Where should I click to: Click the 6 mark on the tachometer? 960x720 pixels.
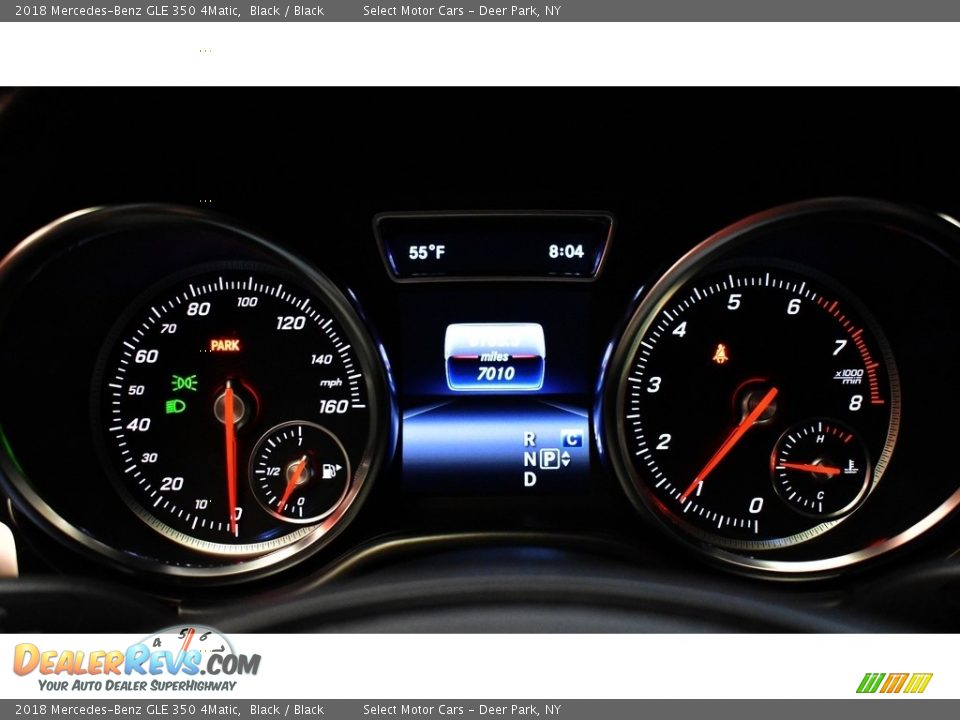[x=793, y=306]
